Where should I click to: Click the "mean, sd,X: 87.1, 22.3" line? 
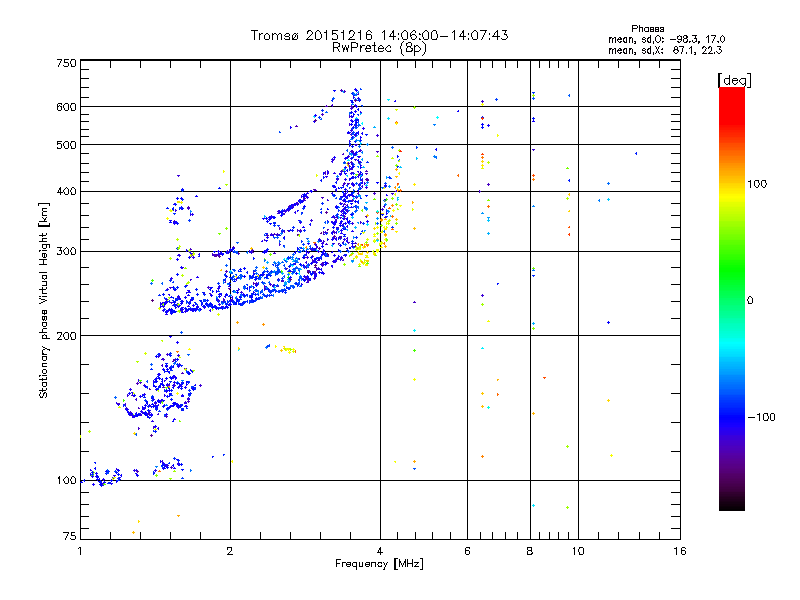tap(665, 50)
